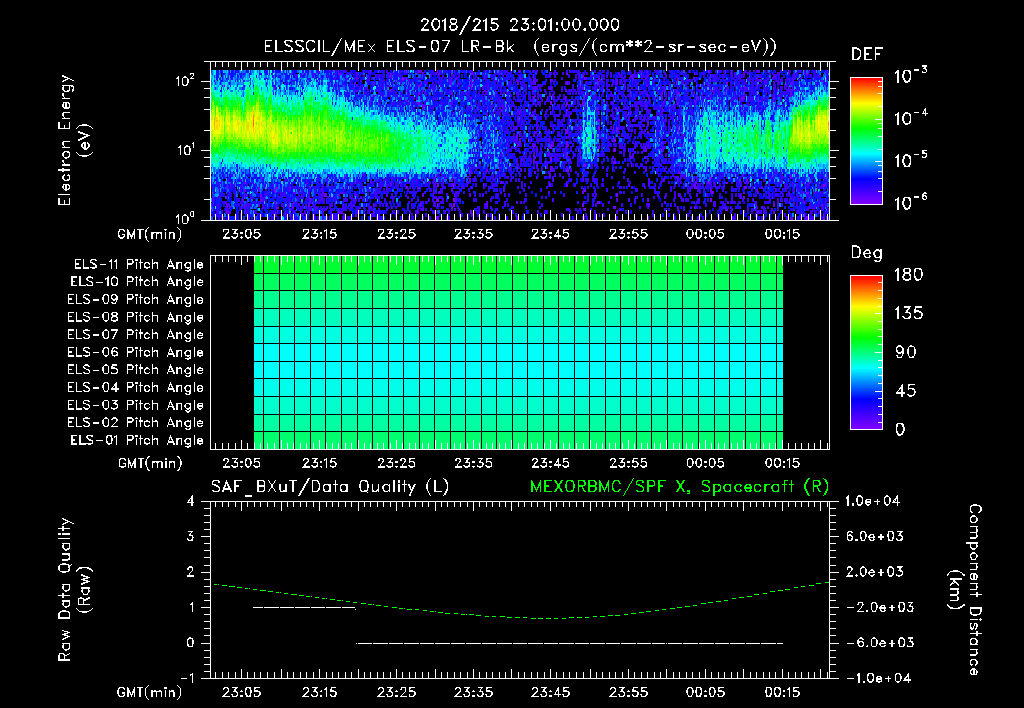Click the 00:15 tick label under the bottom plot
The width and height of the screenshot is (1024, 708).
click(782, 692)
